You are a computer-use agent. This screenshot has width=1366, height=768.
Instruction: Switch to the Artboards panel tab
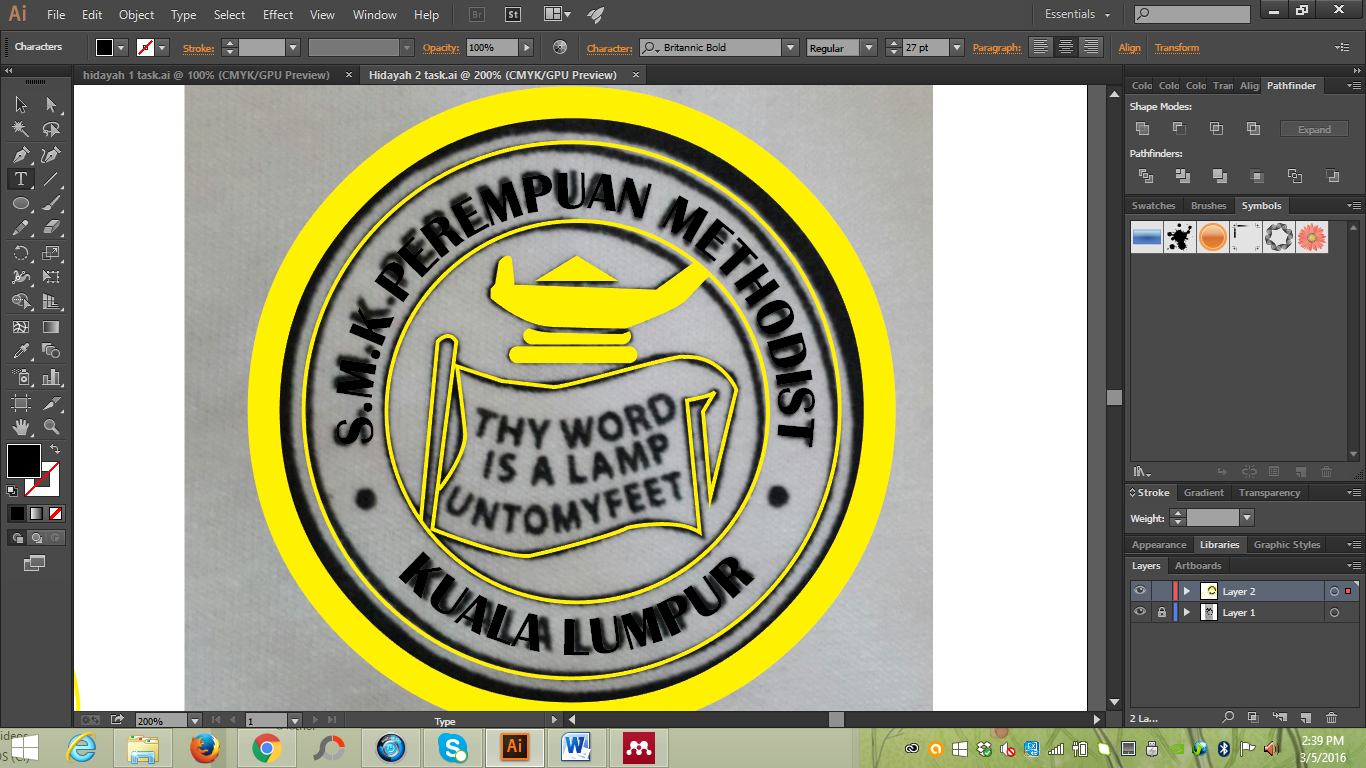pos(1197,566)
